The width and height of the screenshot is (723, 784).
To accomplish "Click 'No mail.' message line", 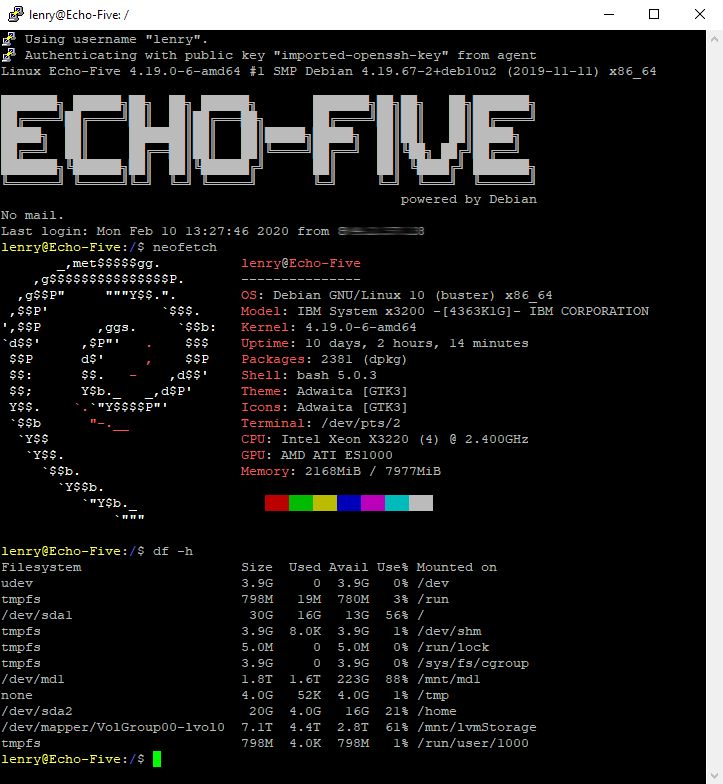I will 32,215.
